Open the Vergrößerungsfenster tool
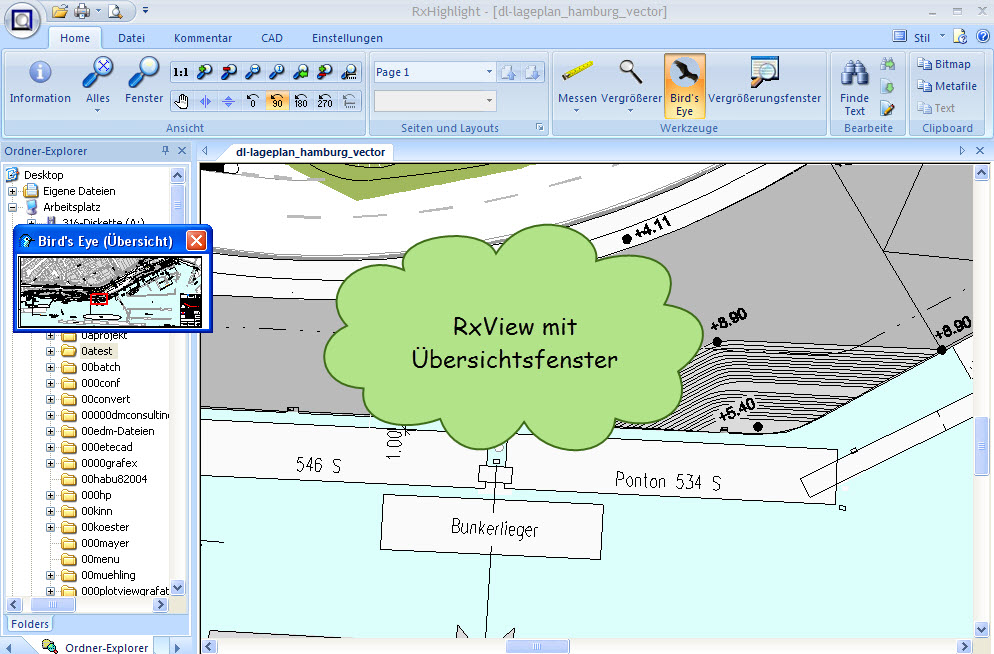 pos(764,81)
